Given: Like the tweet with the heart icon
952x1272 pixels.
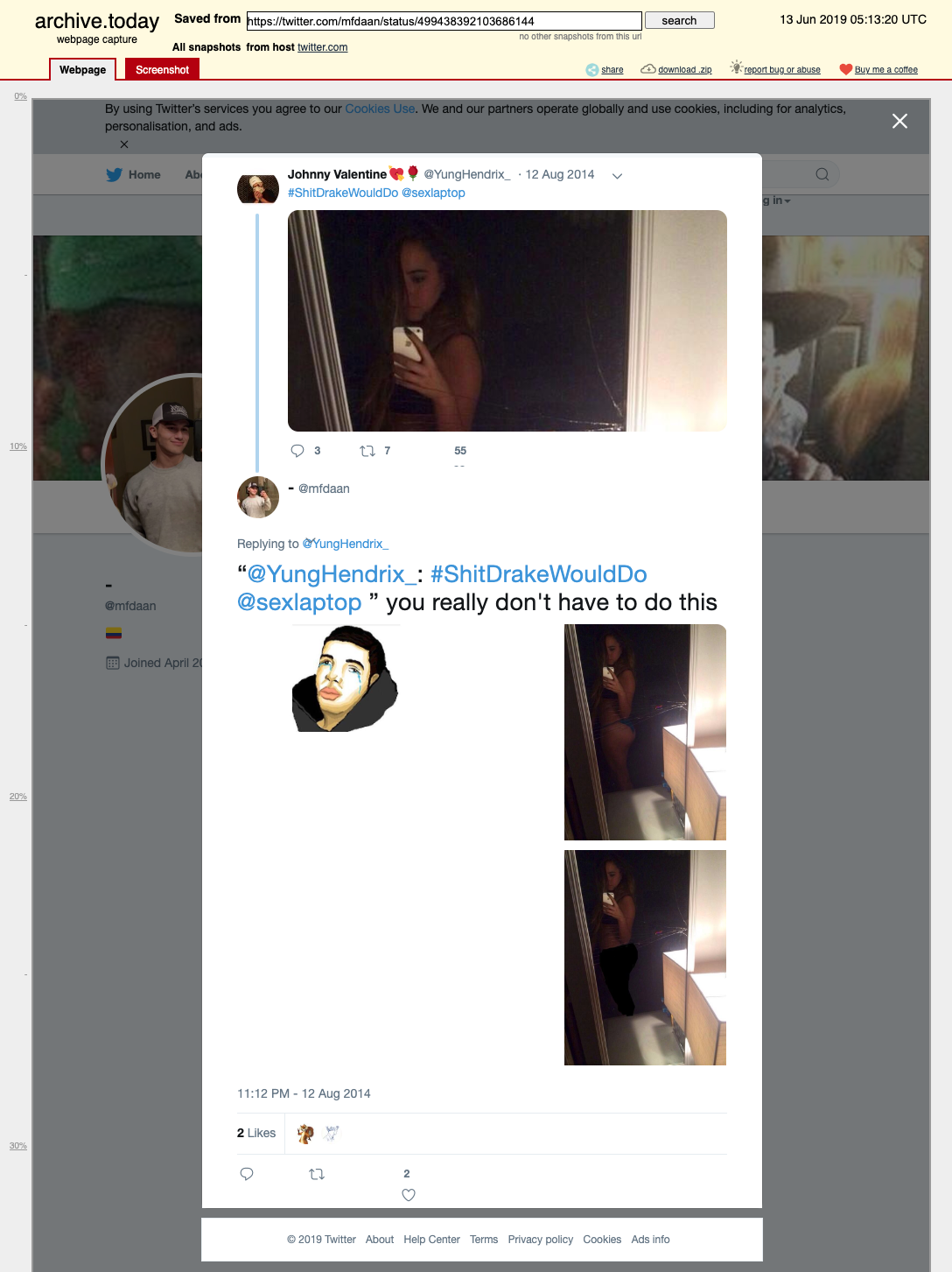Looking at the screenshot, I should click(409, 1195).
